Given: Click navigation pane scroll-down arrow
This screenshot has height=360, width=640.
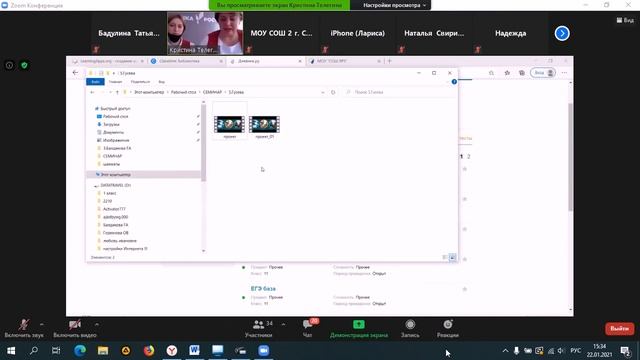Looking at the screenshot, I should point(203,251).
